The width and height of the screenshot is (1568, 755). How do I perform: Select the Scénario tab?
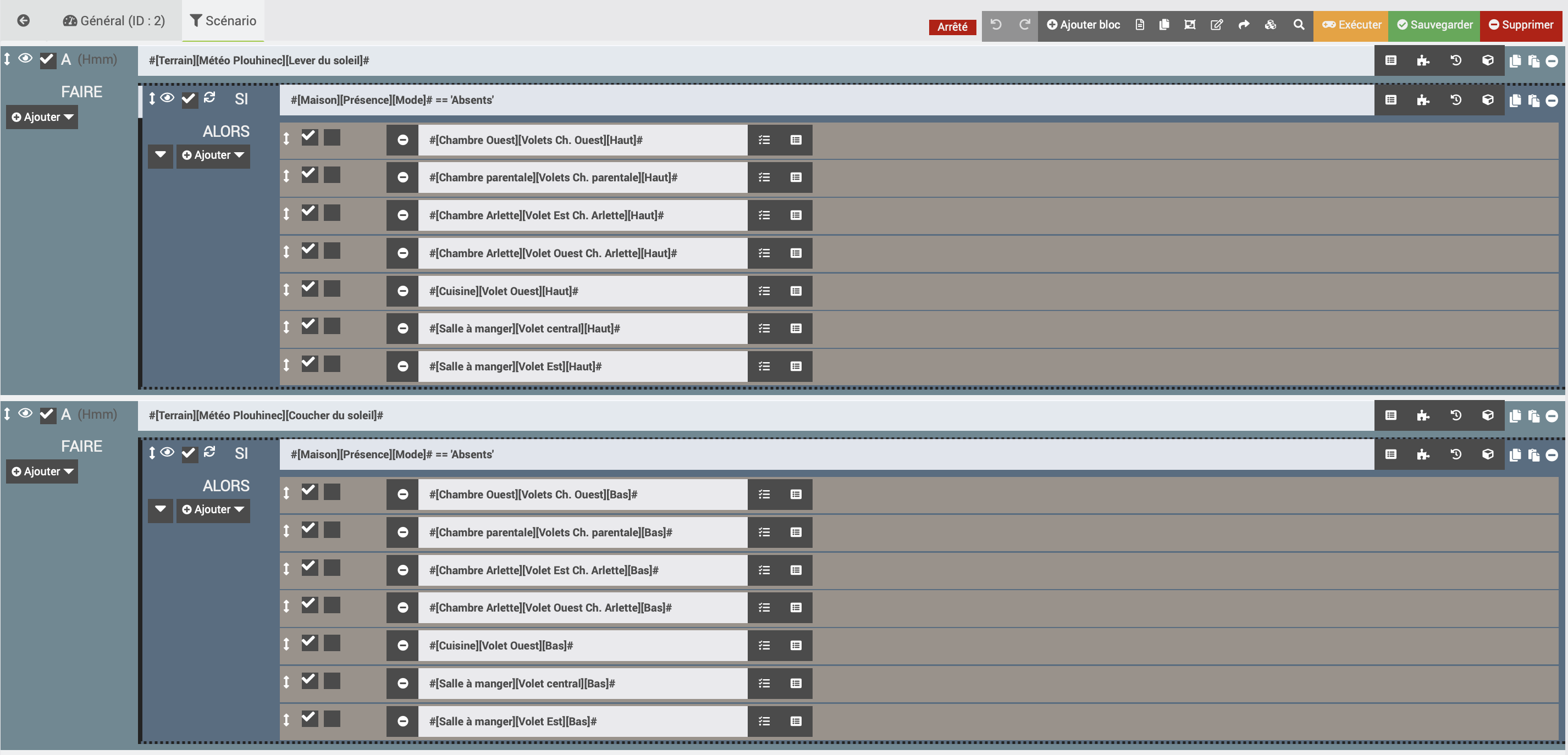223,21
